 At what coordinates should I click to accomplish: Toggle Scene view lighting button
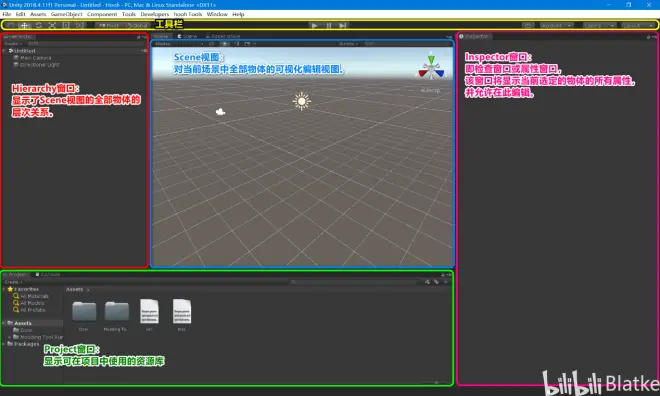tap(225, 44)
